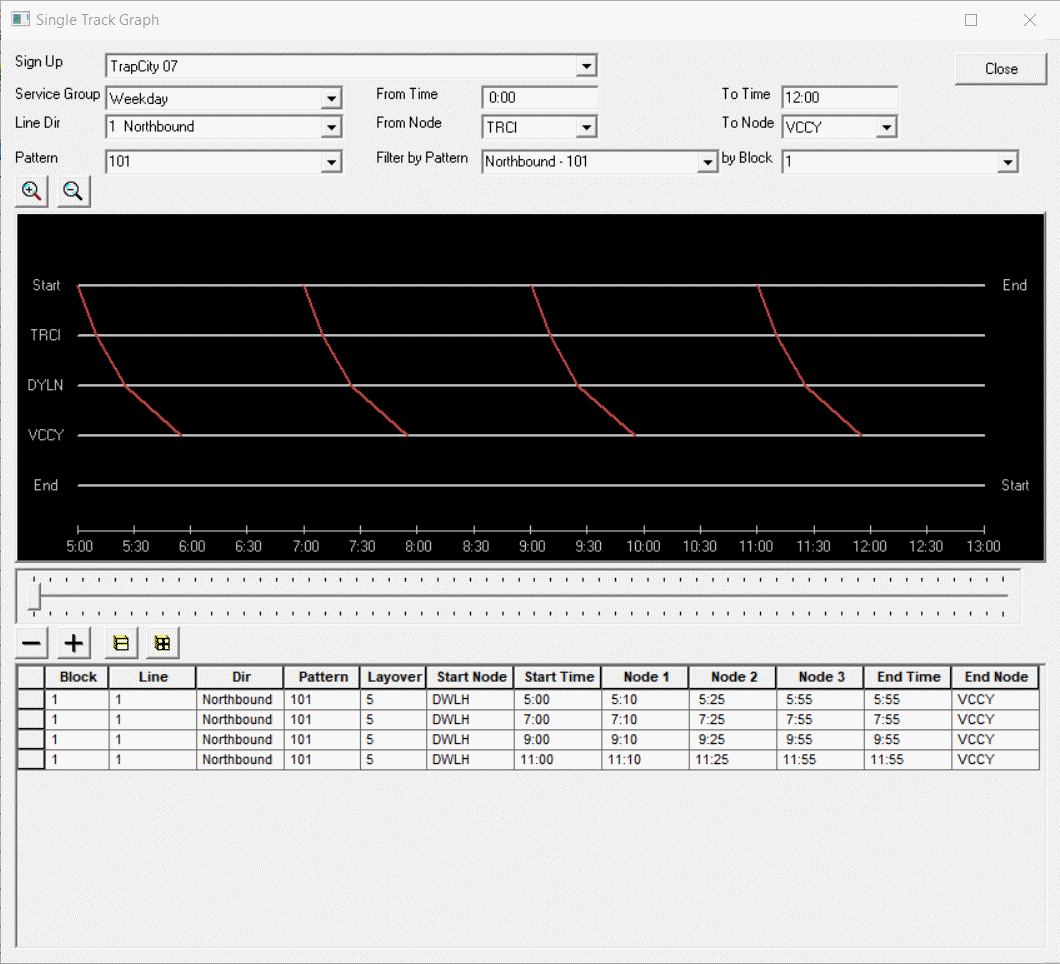This screenshot has height=964, width=1060.
Task: Open the To Node dropdown
Action: pos(888,127)
